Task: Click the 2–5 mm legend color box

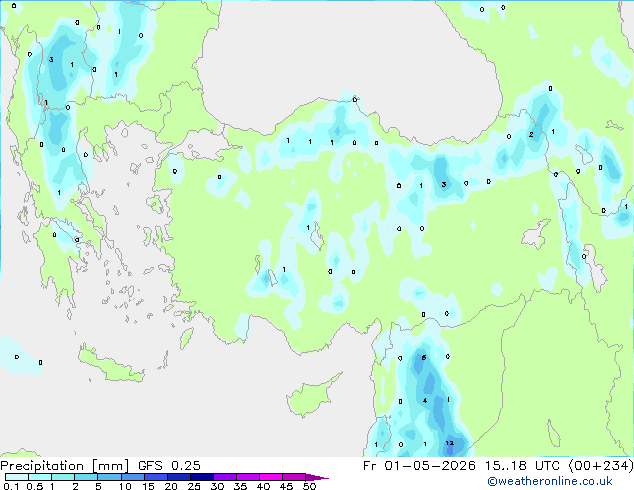Action: (x=86, y=477)
